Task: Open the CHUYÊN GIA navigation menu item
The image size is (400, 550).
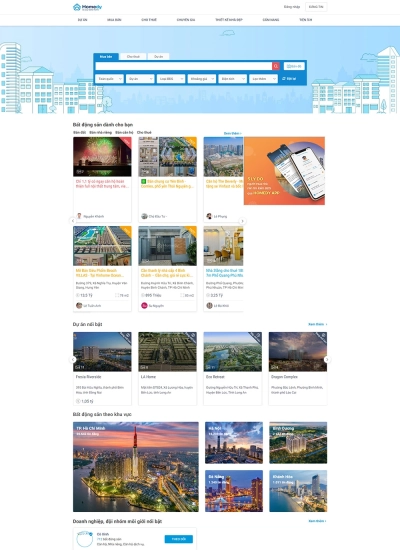Action: [186, 20]
